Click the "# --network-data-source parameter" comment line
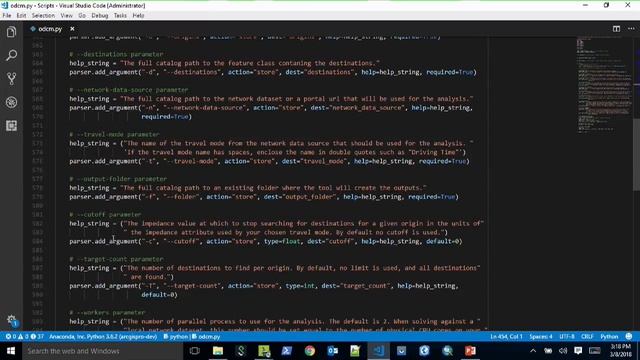This screenshot has height=360, width=640. click(x=129, y=90)
